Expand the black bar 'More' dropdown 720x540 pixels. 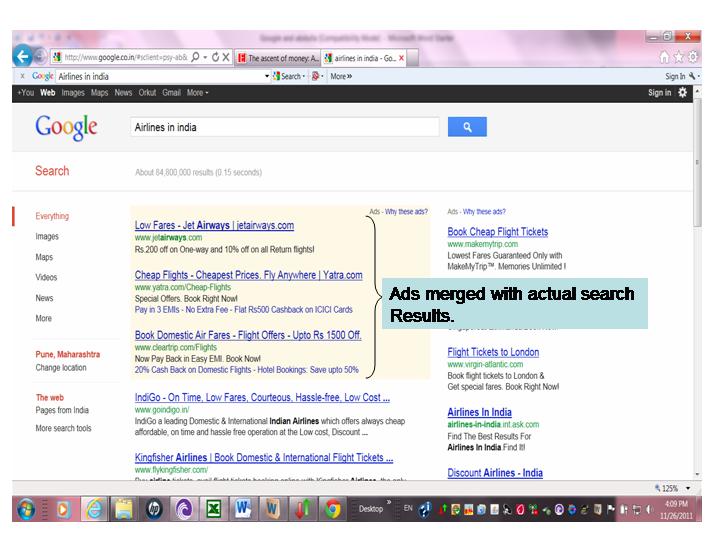pos(197,93)
